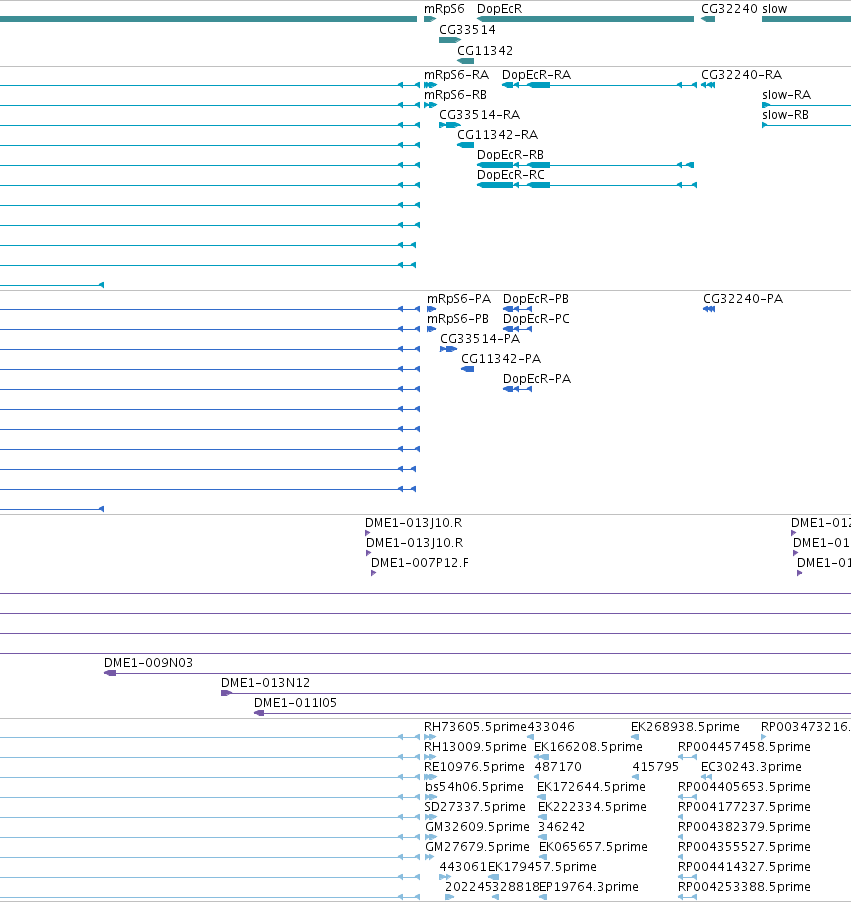Open the RP004414327.5prime EST label
Image resolution: width=851 pixels, height=902 pixels.
(744, 866)
